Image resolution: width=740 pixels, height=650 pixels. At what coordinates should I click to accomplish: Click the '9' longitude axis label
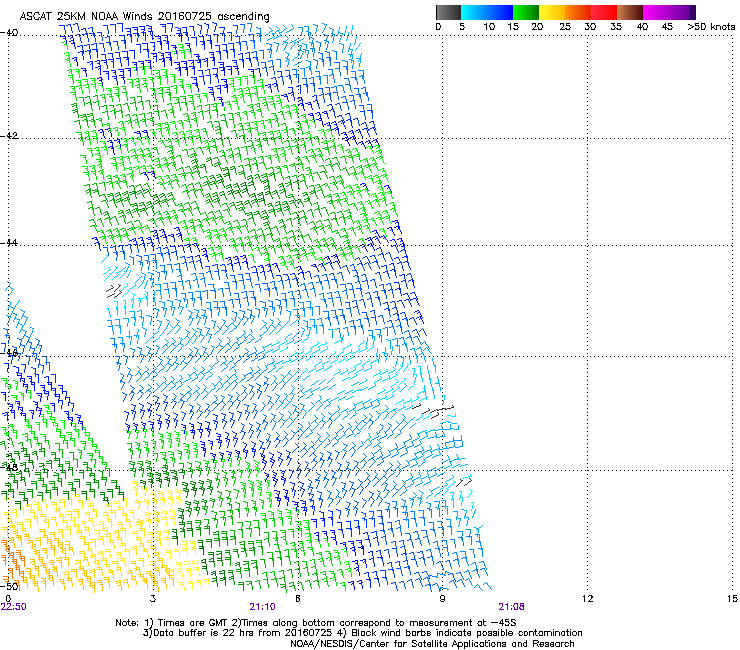pyautogui.click(x=443, y=599)
